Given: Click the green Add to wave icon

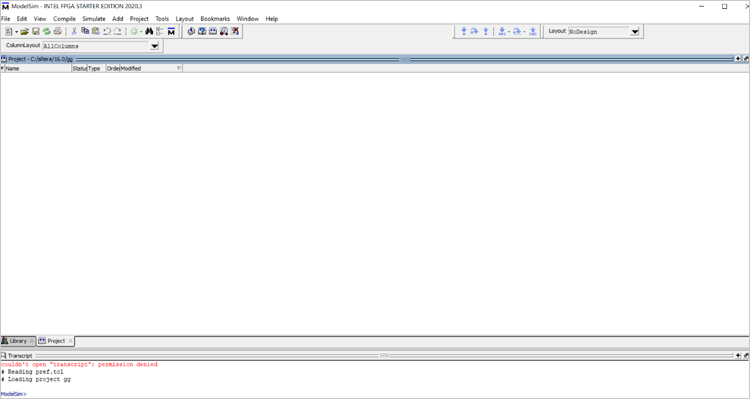Looking at the screenshot, I should pos(134,31).
